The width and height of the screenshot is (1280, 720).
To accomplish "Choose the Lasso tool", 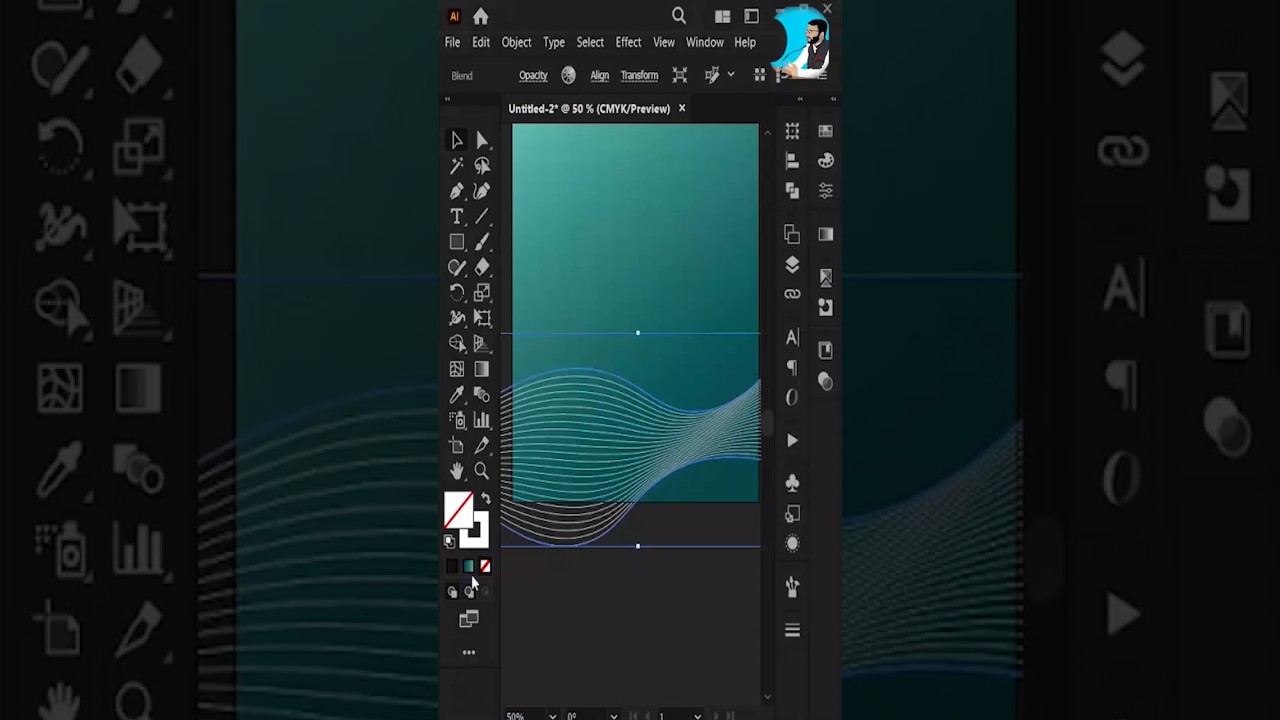I will coord(482,166).
